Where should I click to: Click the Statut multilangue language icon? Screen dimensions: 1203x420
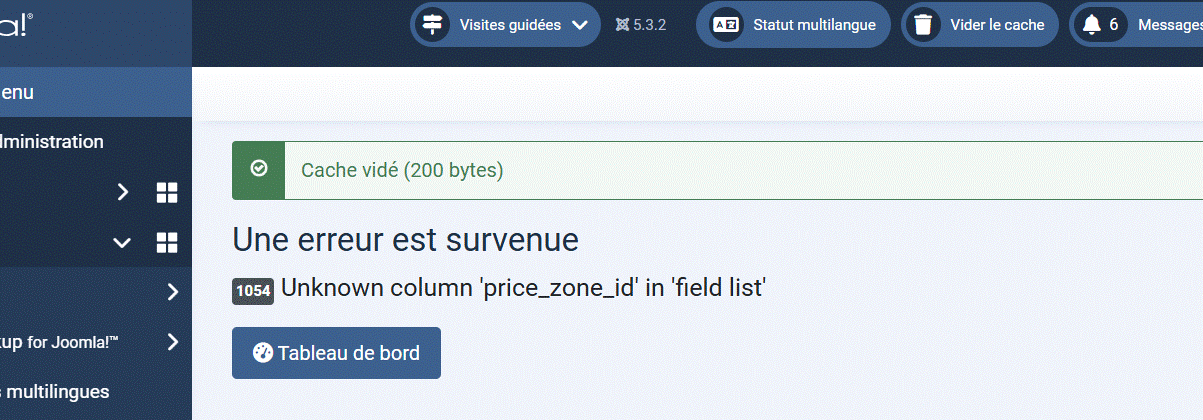[725, 25]
